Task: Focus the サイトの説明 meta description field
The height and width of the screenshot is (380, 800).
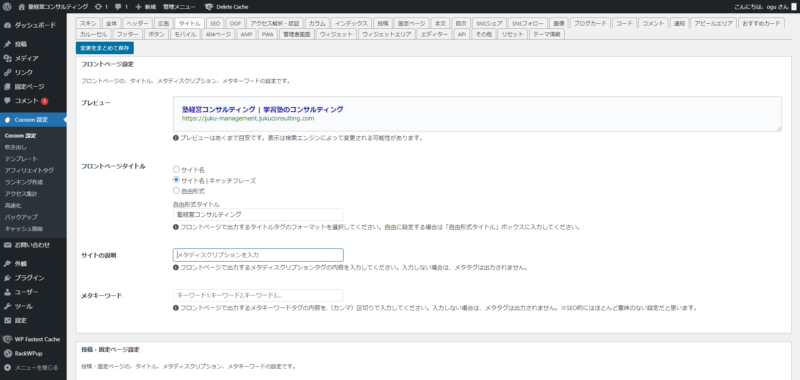Action: point(258,255)
